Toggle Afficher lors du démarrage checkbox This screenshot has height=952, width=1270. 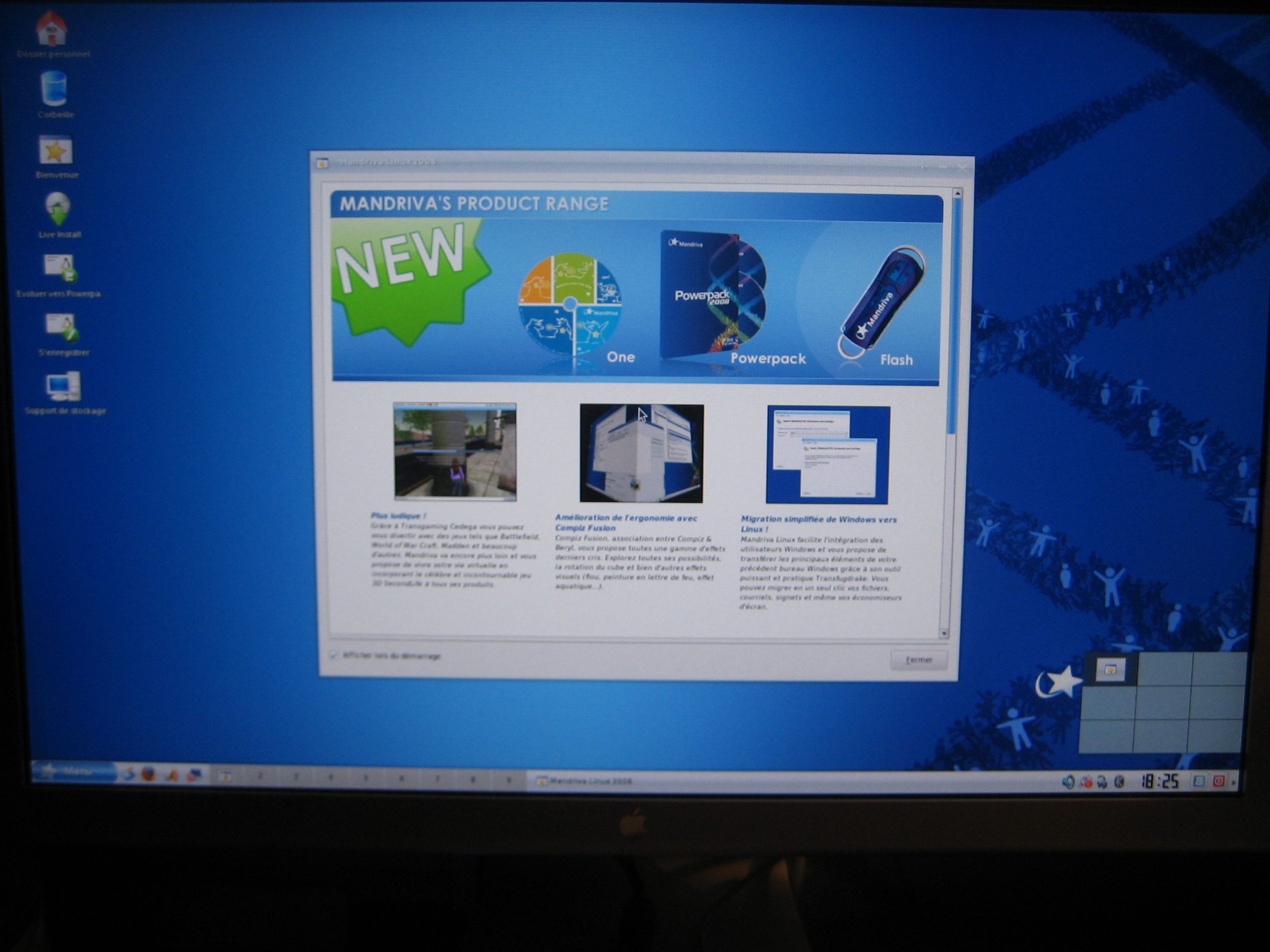coord(333,655)
